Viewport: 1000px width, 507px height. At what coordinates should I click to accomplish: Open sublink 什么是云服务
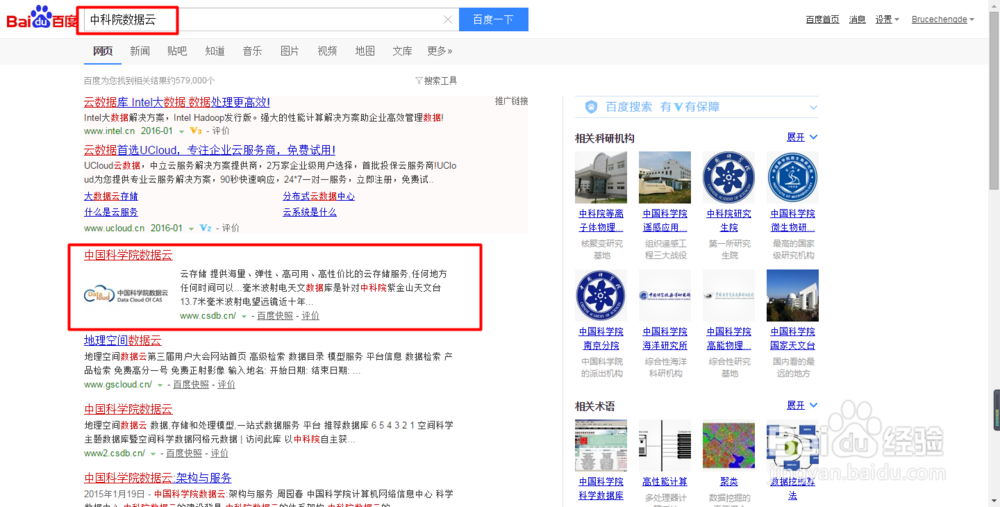click(111, 212)
